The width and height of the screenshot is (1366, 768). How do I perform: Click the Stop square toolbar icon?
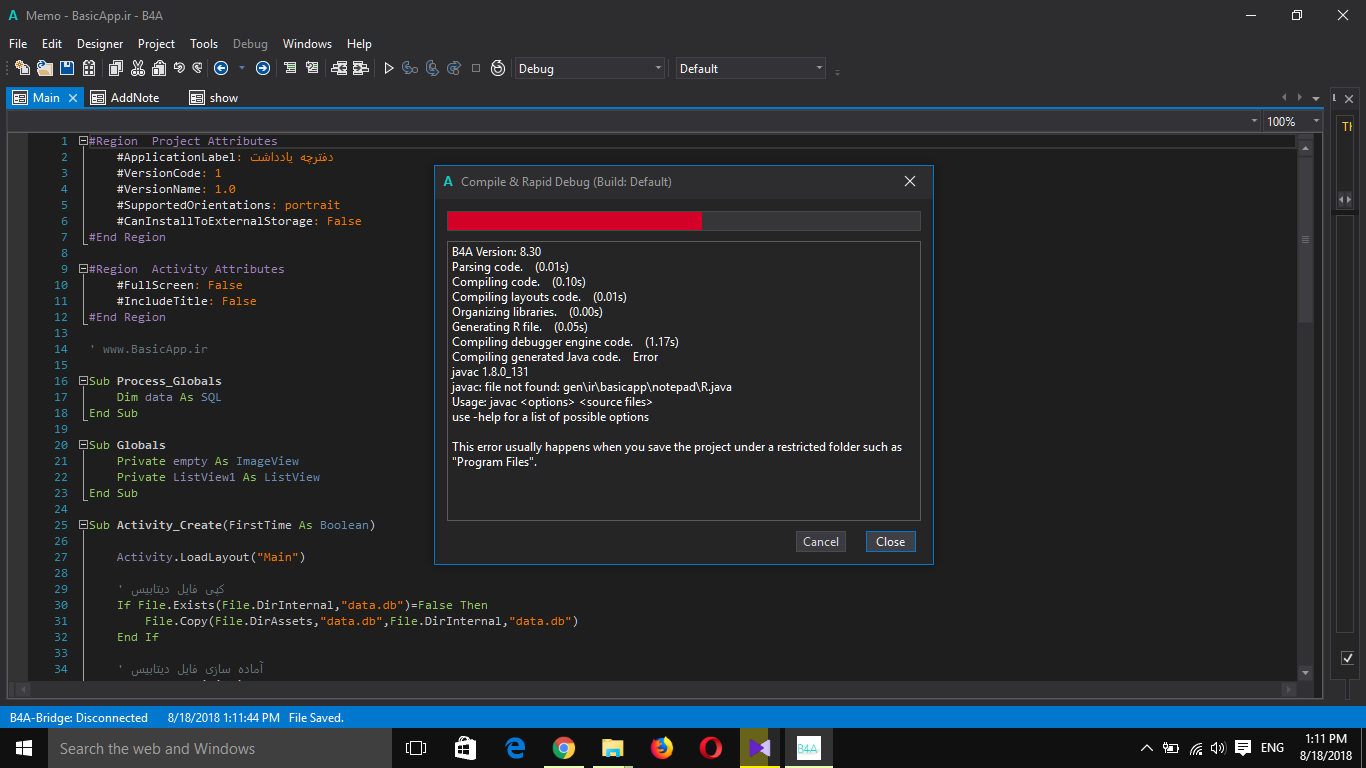pos(476,68)
